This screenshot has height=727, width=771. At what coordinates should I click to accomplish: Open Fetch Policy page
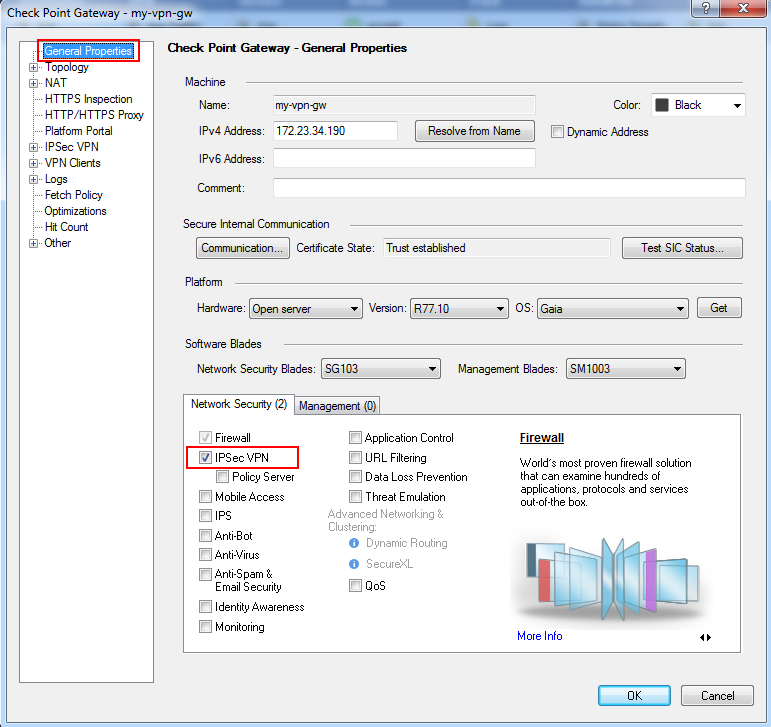coord(74,195)
